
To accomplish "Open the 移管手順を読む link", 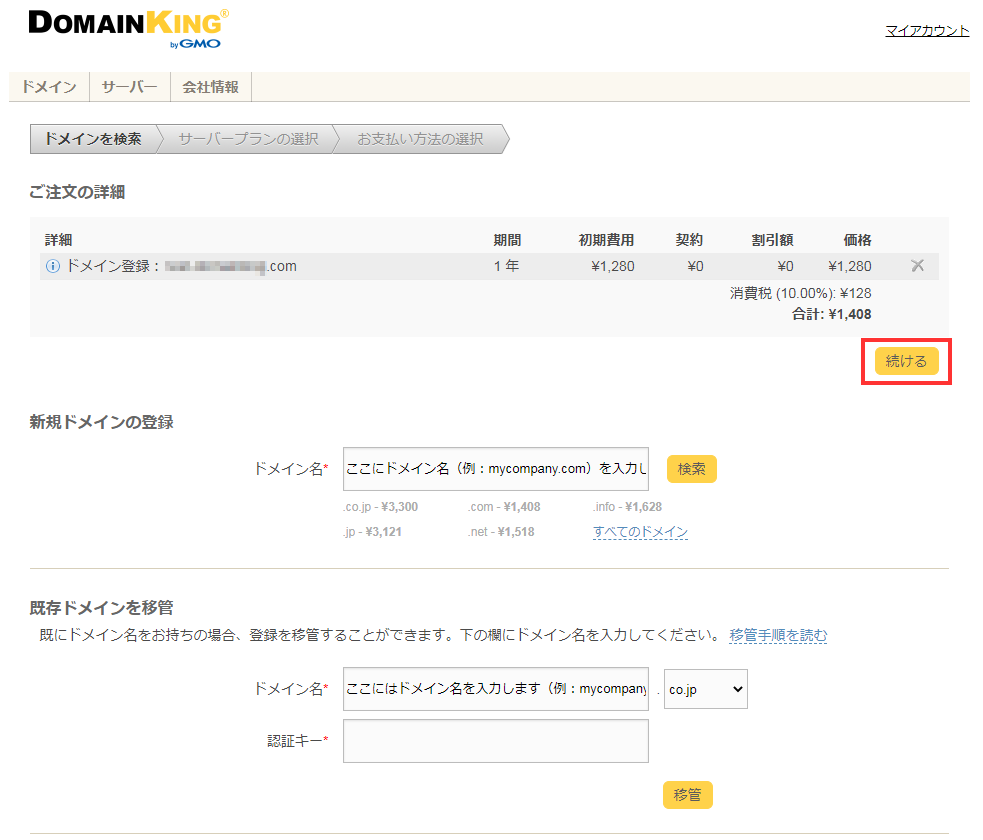I will [778, 635].
